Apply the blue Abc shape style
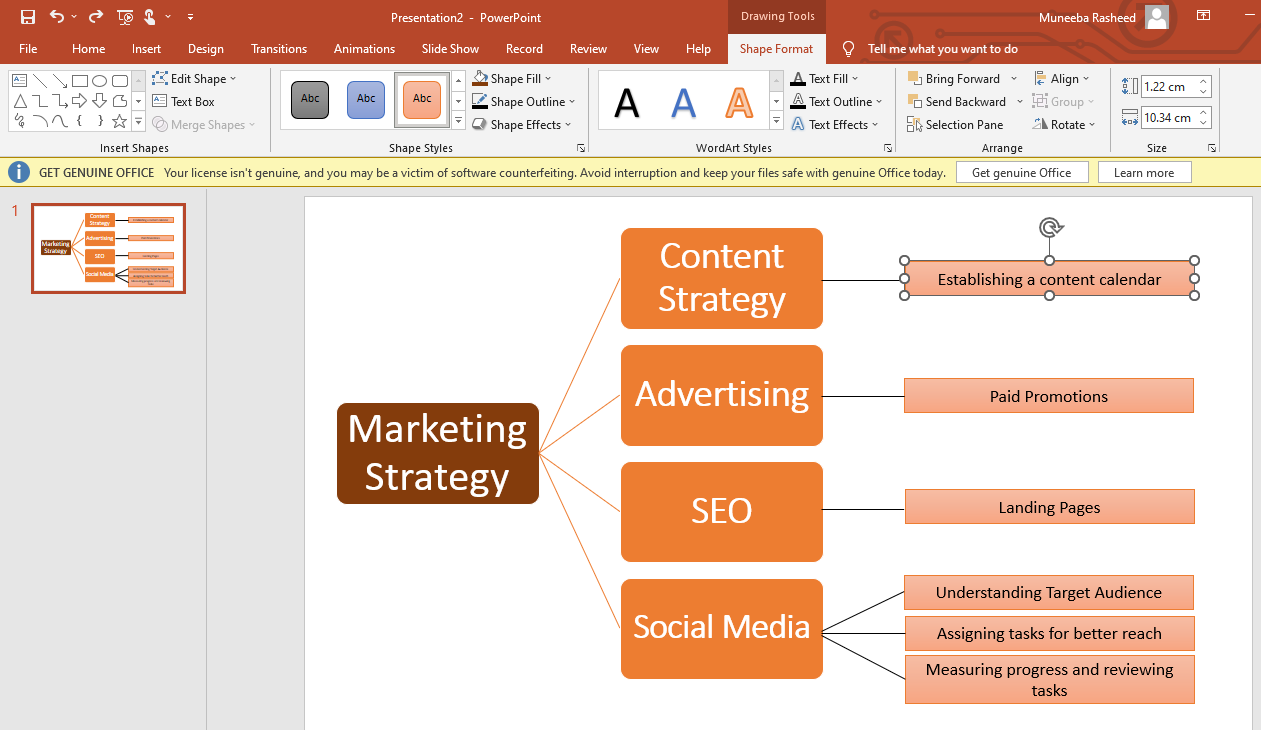This screenshot has height=730, width=1261. tap(366, 99)
